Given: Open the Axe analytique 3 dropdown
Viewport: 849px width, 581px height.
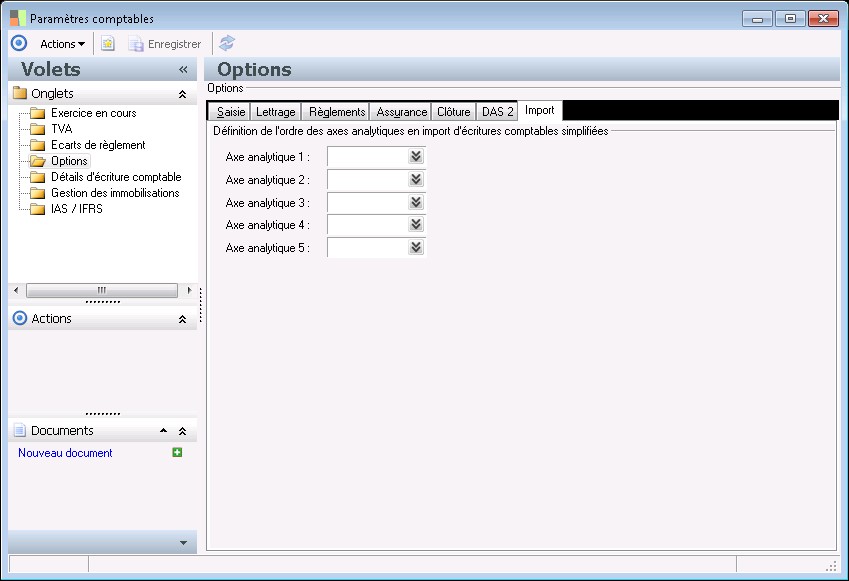Looking at the screenshot, I should point(416,203).
